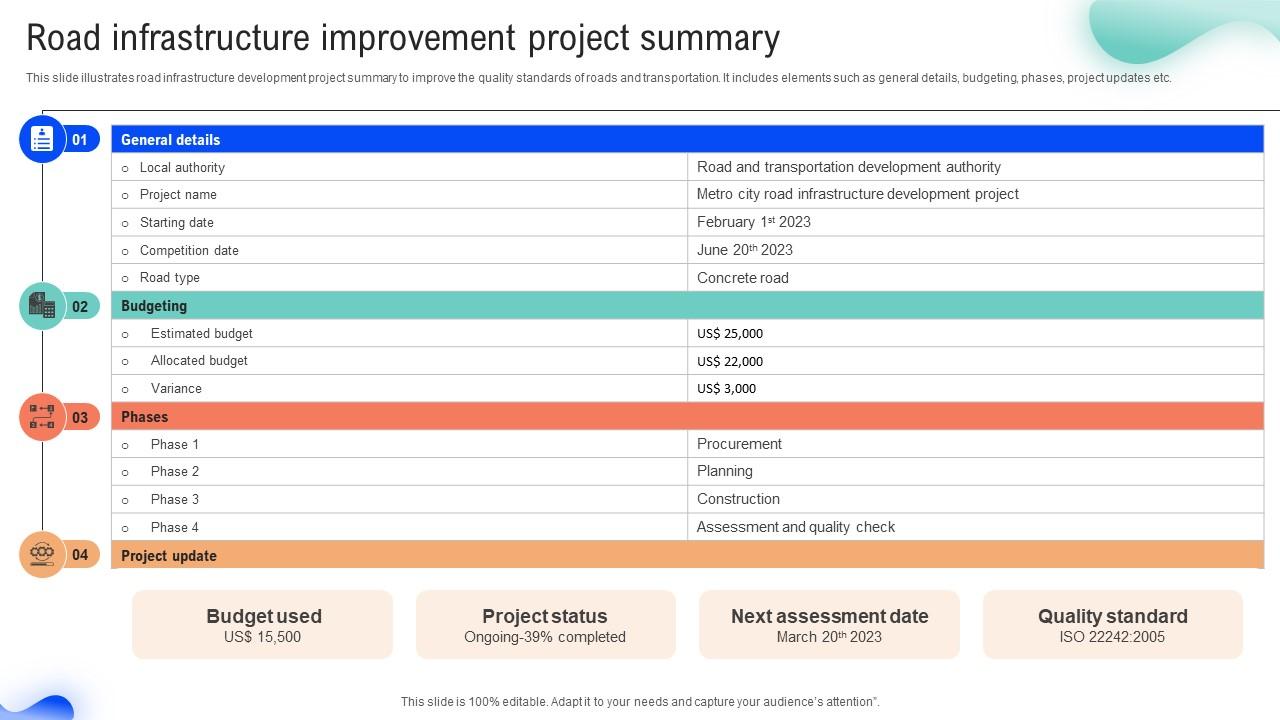Click the Local authority row bullet
Image resolution: width=1280 pixels, height=720 pixels.
125,169
